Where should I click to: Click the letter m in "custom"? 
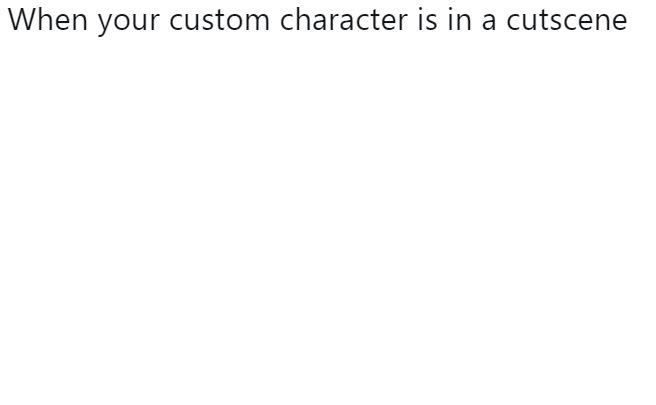click(256, 22)
